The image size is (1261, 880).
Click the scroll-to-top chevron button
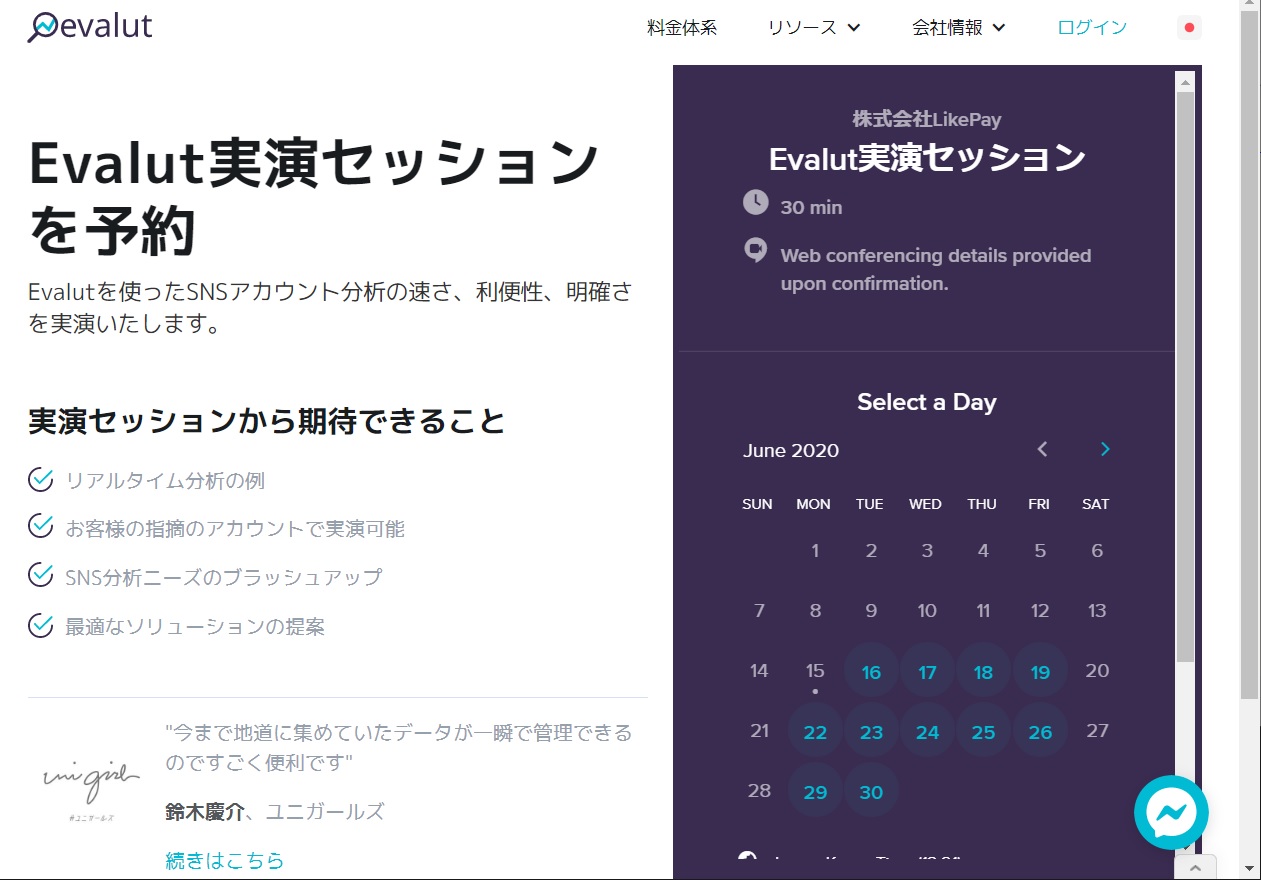(x=1195, y=867)
